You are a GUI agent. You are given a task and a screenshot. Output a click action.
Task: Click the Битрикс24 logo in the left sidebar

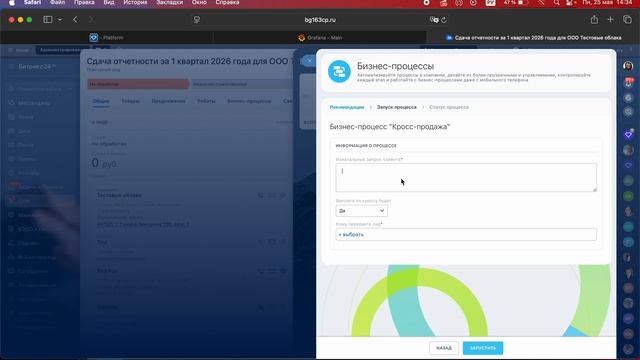click(36, 66)
